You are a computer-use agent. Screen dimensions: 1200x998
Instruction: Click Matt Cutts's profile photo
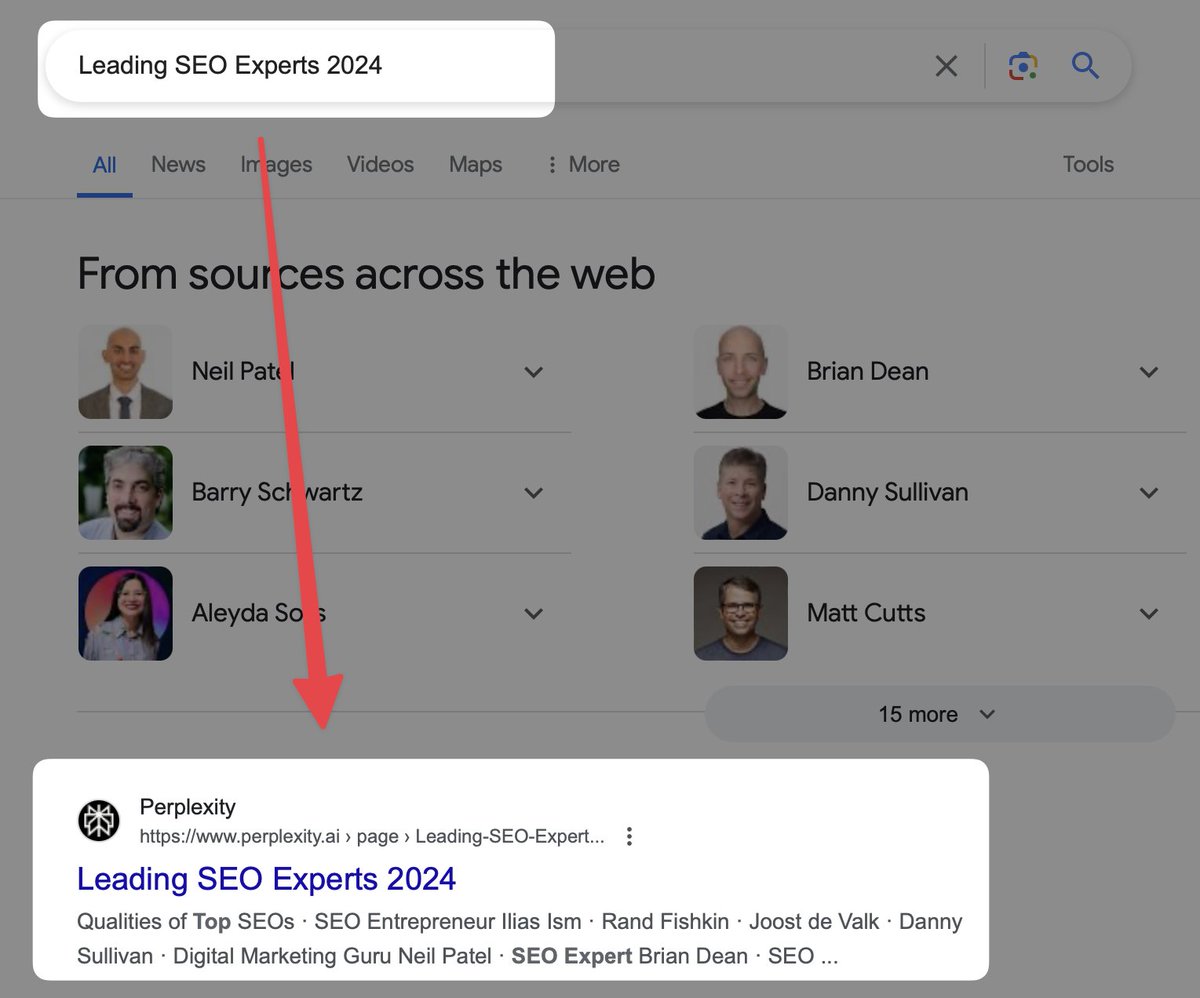[741, 613]
